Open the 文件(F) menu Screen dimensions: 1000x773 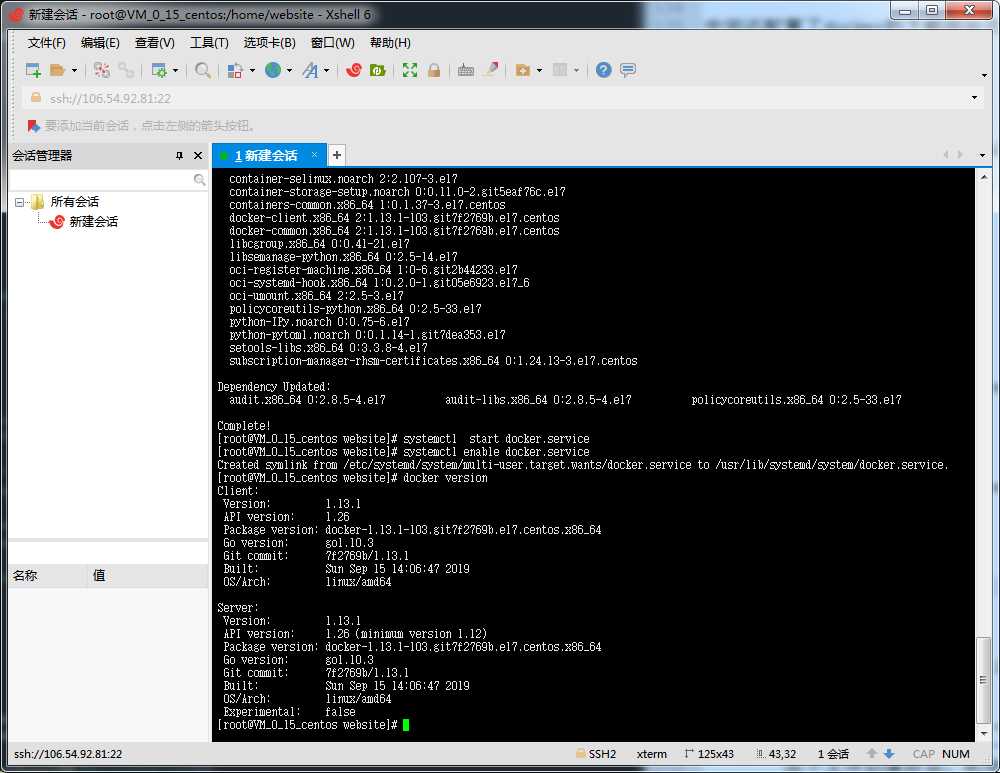[x=47, y=43]
